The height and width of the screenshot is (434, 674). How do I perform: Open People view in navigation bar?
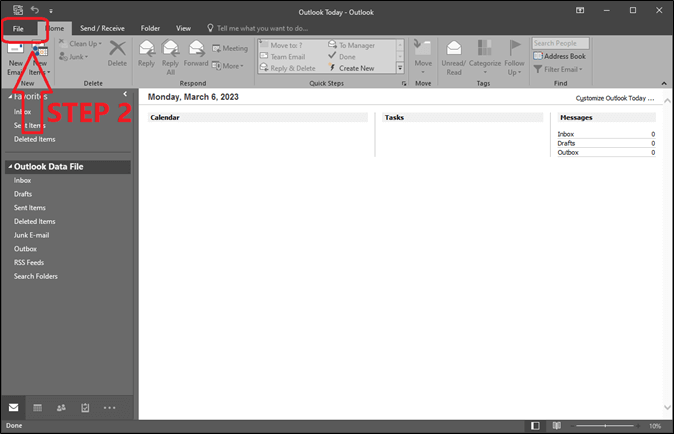tap(62, 408)
